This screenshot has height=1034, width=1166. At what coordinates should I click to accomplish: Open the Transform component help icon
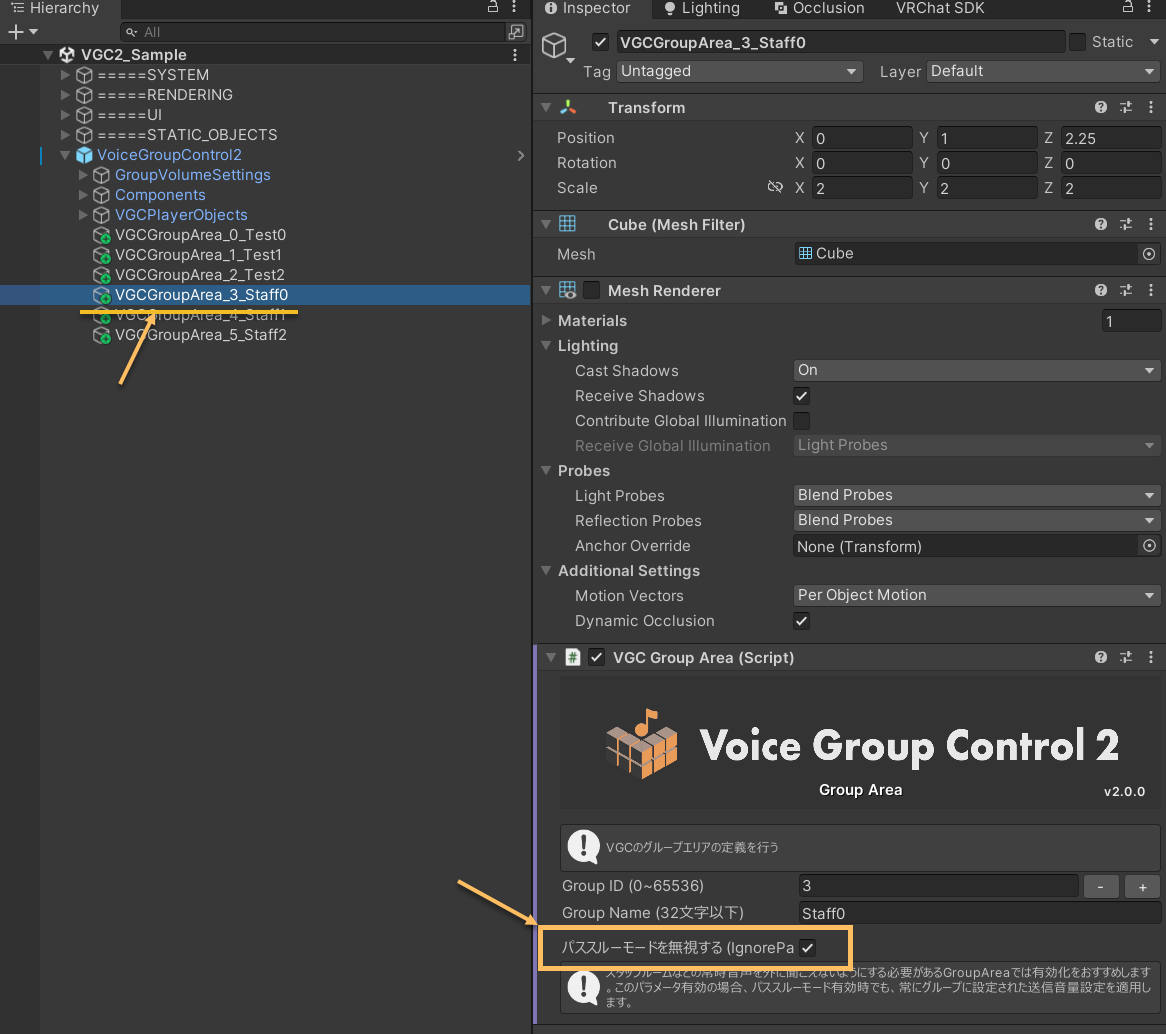[x=1101, y=107]
